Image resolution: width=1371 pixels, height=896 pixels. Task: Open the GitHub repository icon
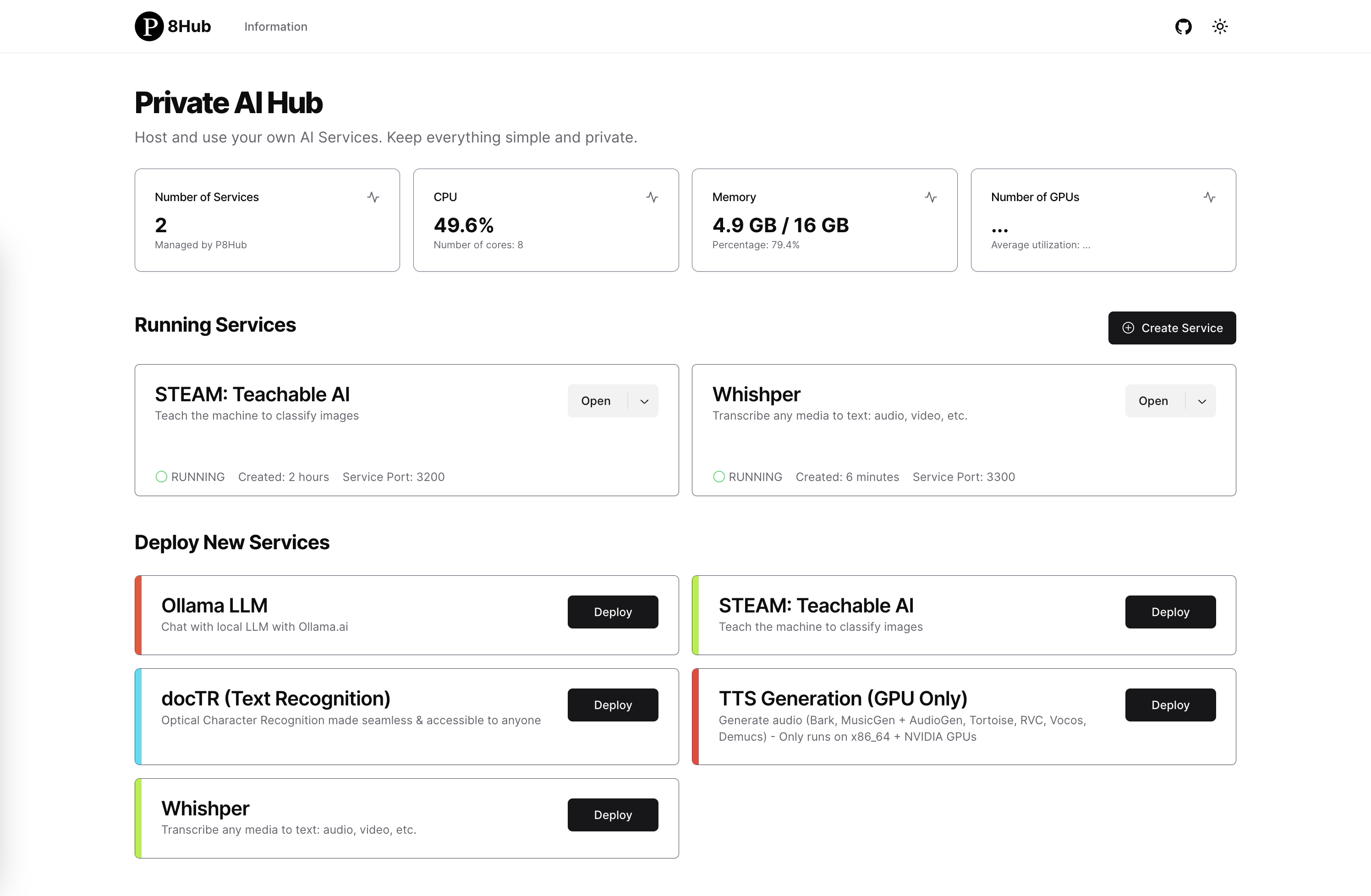pos(1183,27)
